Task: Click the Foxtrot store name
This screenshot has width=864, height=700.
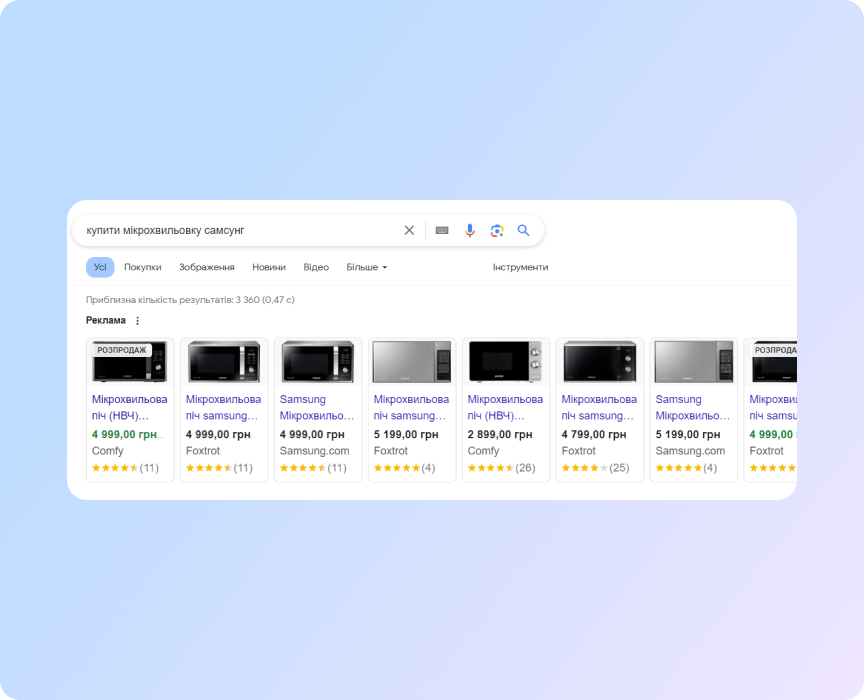Action: pyautogui.click(x=202, y=450)
